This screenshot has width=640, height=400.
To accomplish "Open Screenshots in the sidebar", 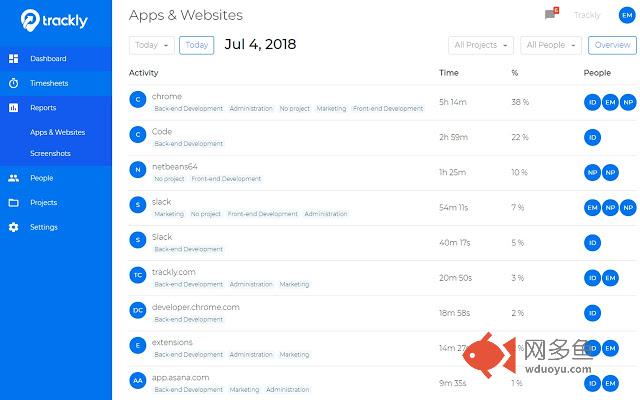I will [x=50, y=153].
